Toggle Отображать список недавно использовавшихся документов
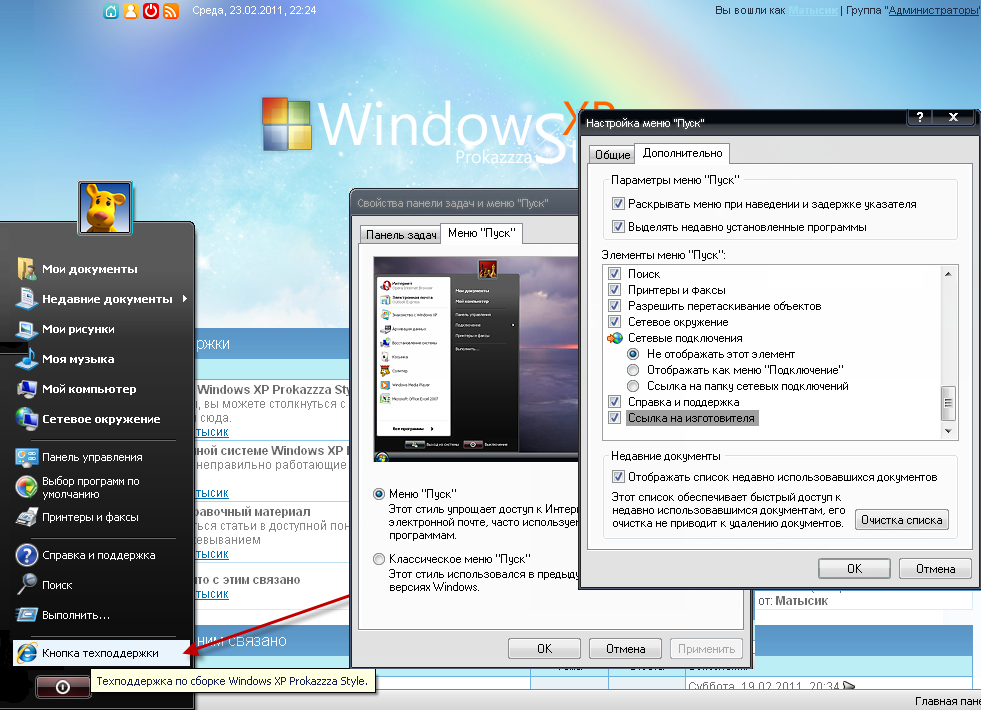 coord(618,477)
